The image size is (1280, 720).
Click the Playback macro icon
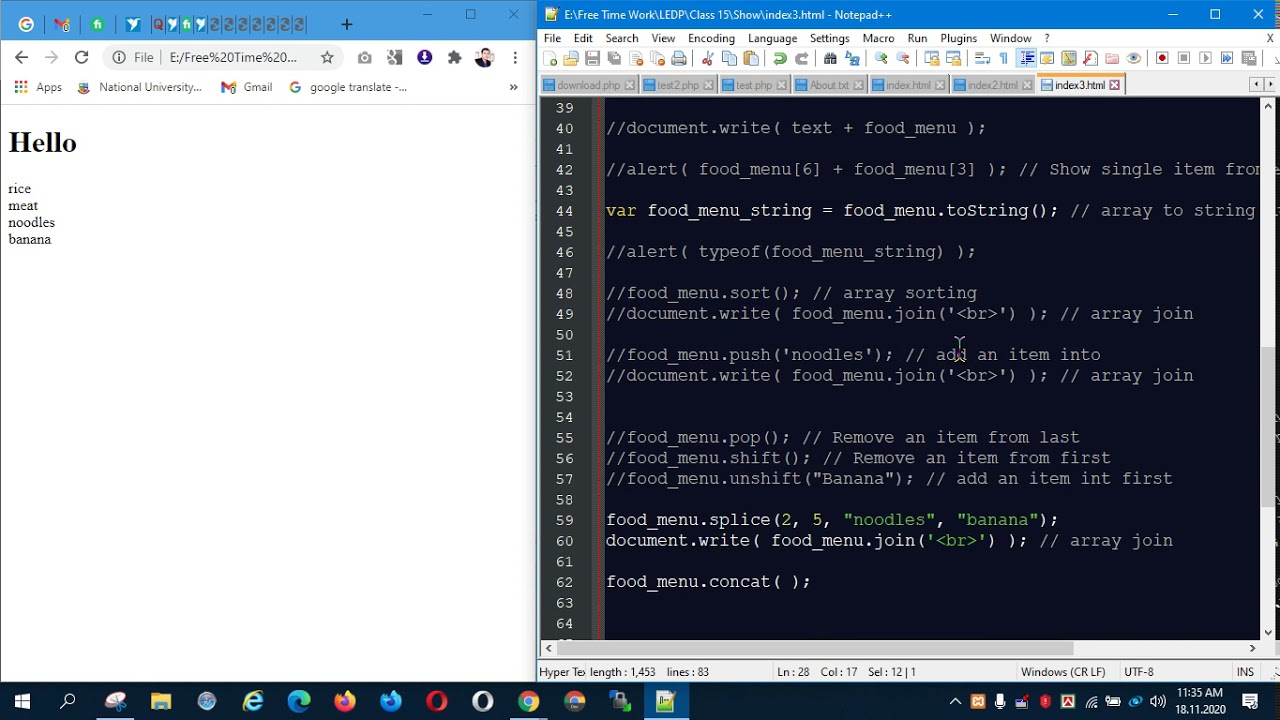click(1205, 58)
